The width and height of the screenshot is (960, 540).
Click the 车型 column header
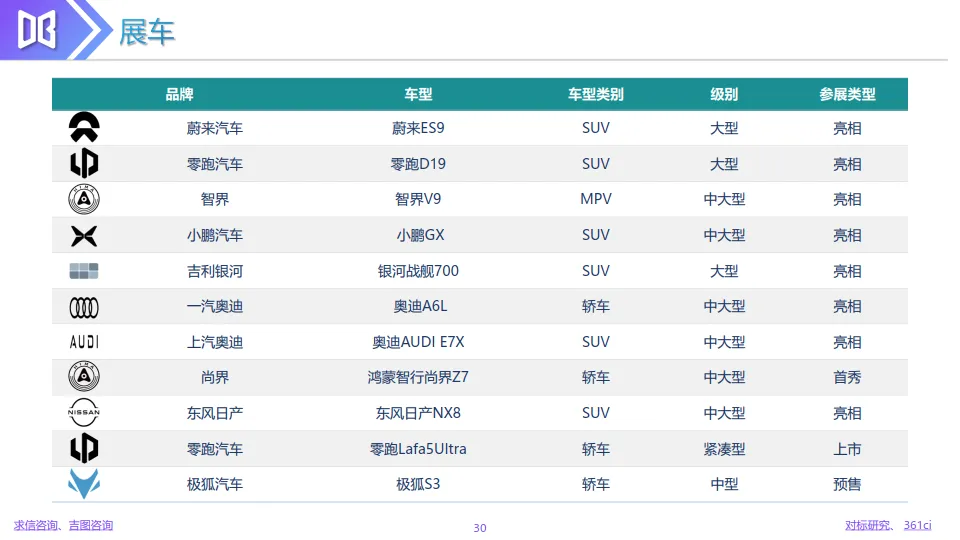click(x=418, y=94)
